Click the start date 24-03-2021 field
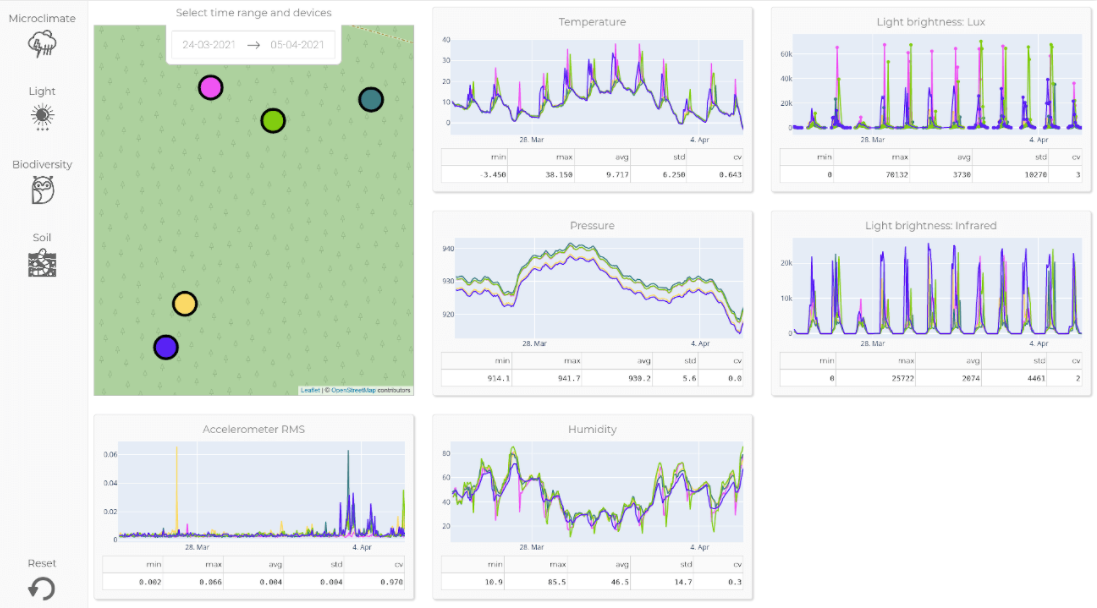Screen dimensions: 1097x608 [x=209, y=45]
